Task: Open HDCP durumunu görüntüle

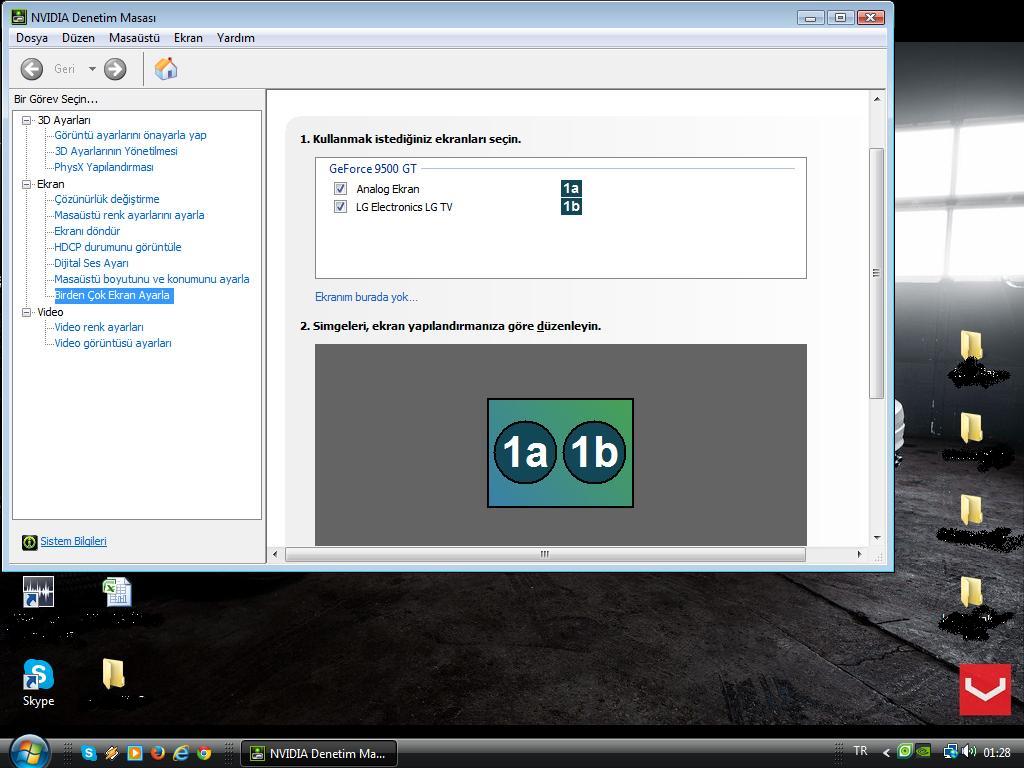Action: click(x=118, y=247)
